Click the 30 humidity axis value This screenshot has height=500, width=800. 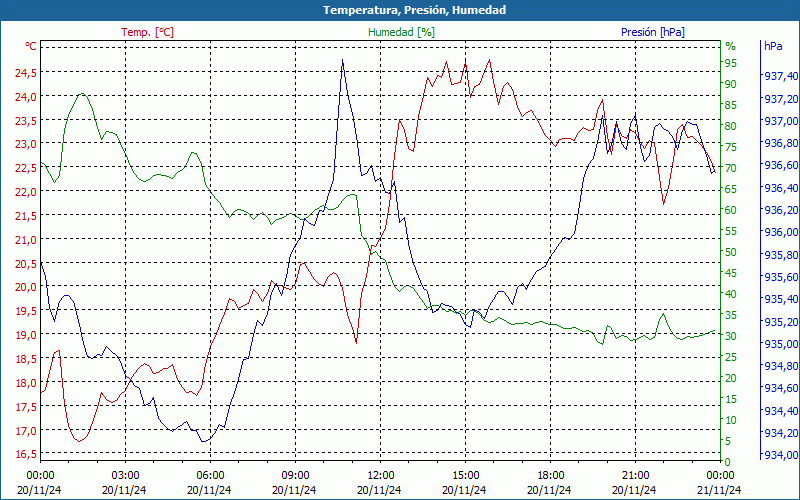pyautogui.click(x=731, y=336)
